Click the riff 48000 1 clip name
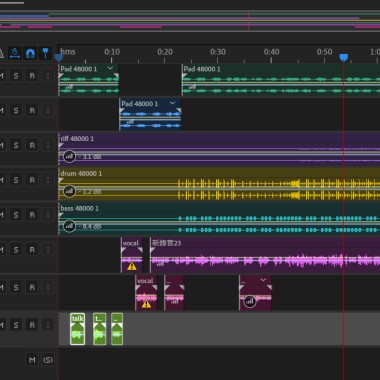The height and width of the screenshot is (380, 380). (77, 138)
